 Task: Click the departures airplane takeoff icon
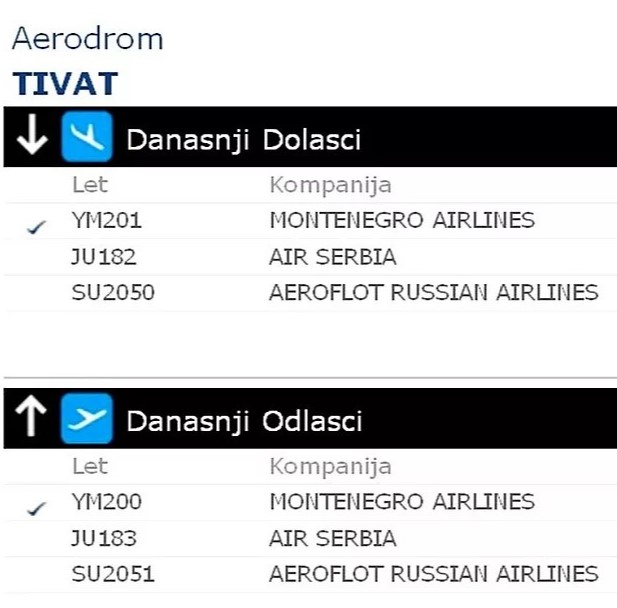(86, 421)
